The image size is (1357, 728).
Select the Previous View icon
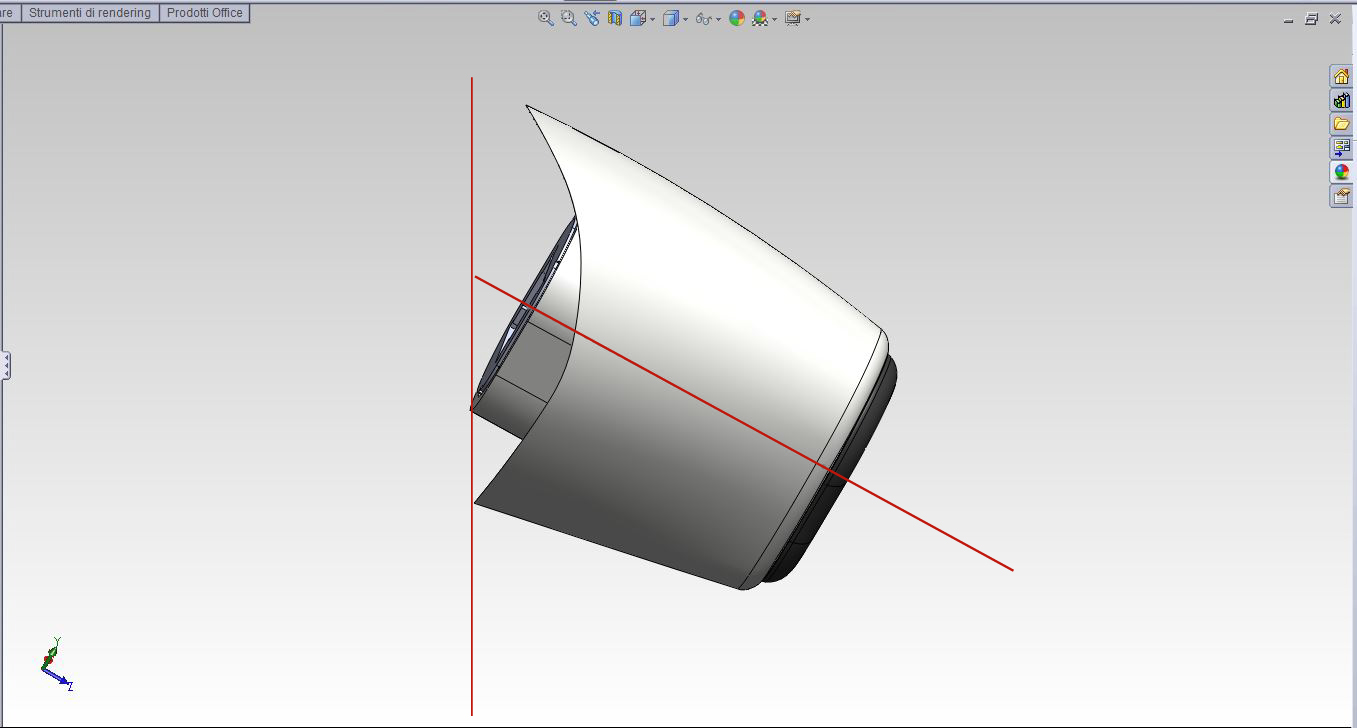[x=592, y=18]
